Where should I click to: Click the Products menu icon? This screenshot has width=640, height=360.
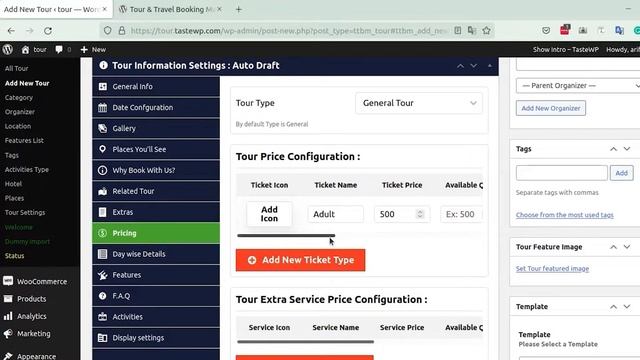click(x=8, y=299)
